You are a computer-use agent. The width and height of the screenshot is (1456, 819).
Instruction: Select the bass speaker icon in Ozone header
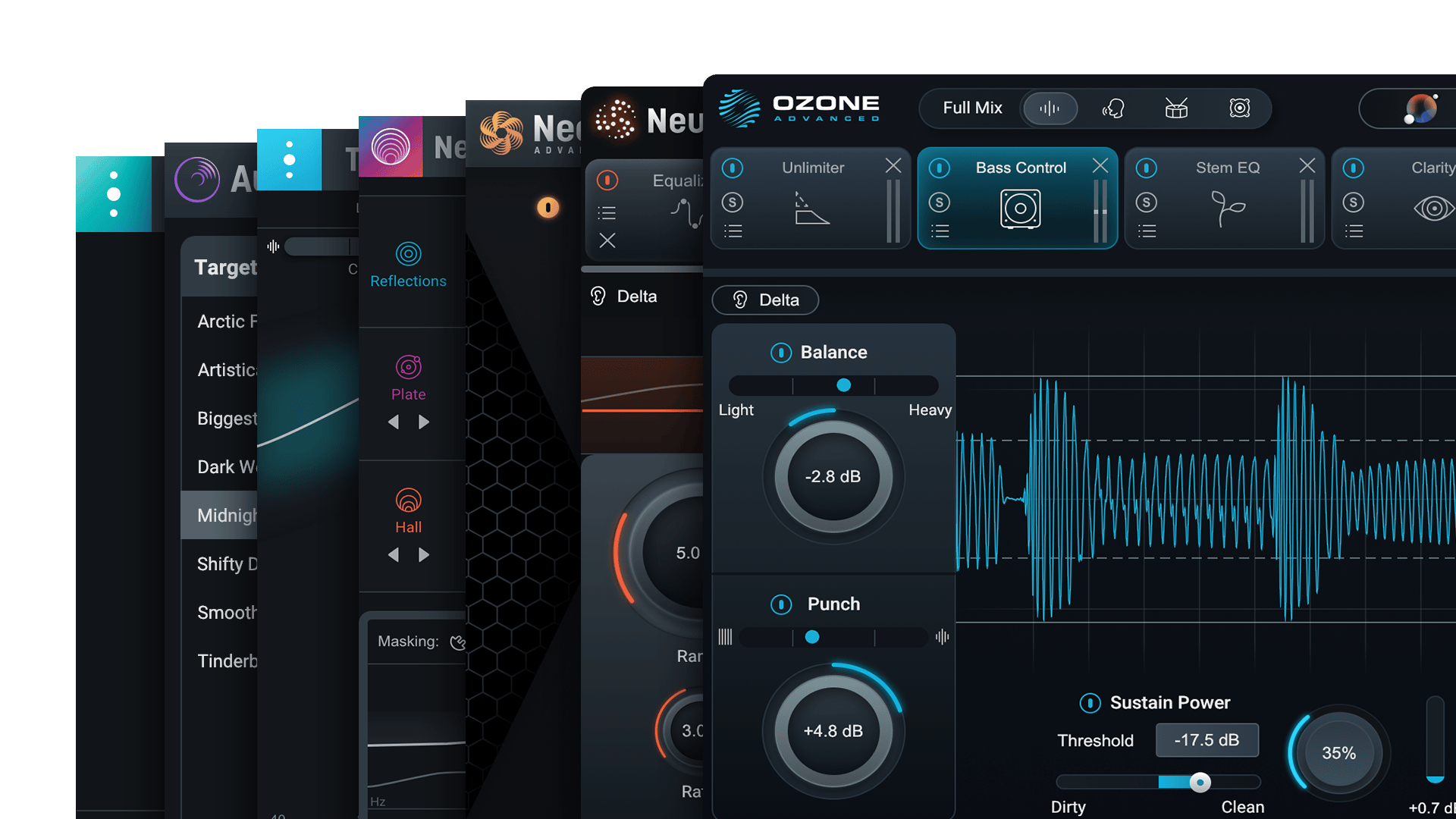tap(1239, 108)
